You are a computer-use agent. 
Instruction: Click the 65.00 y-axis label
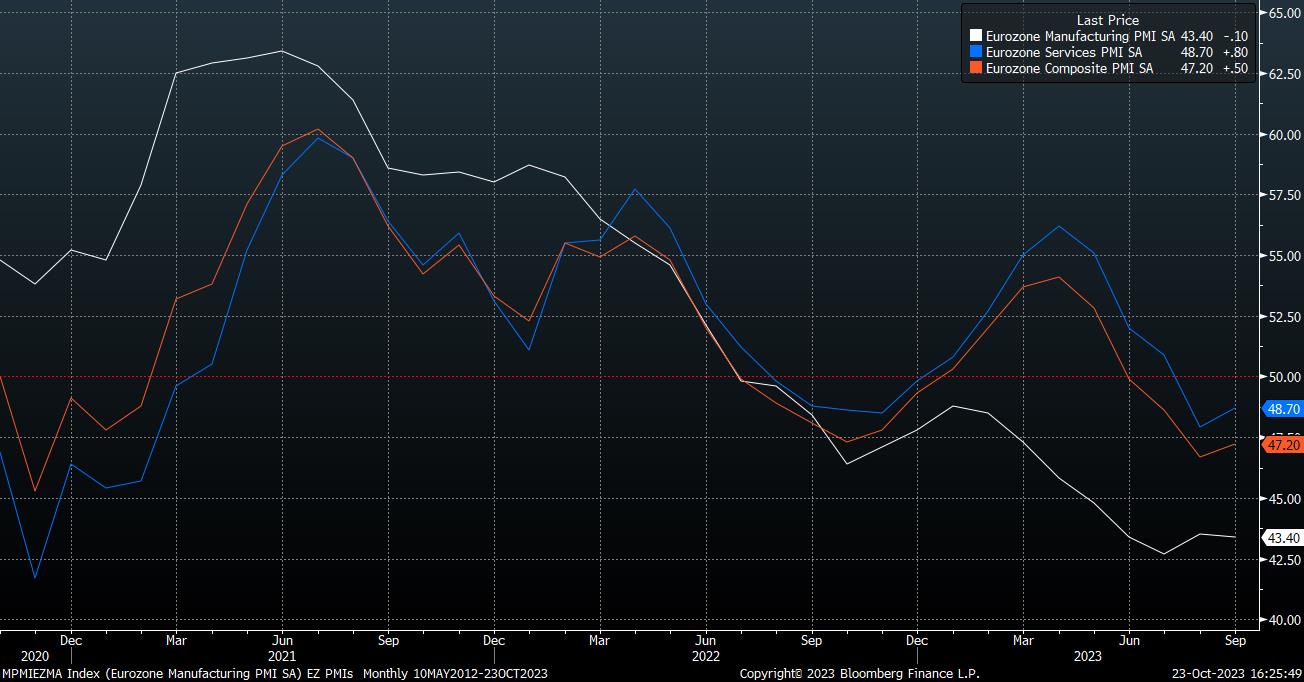coord(1283,13)
